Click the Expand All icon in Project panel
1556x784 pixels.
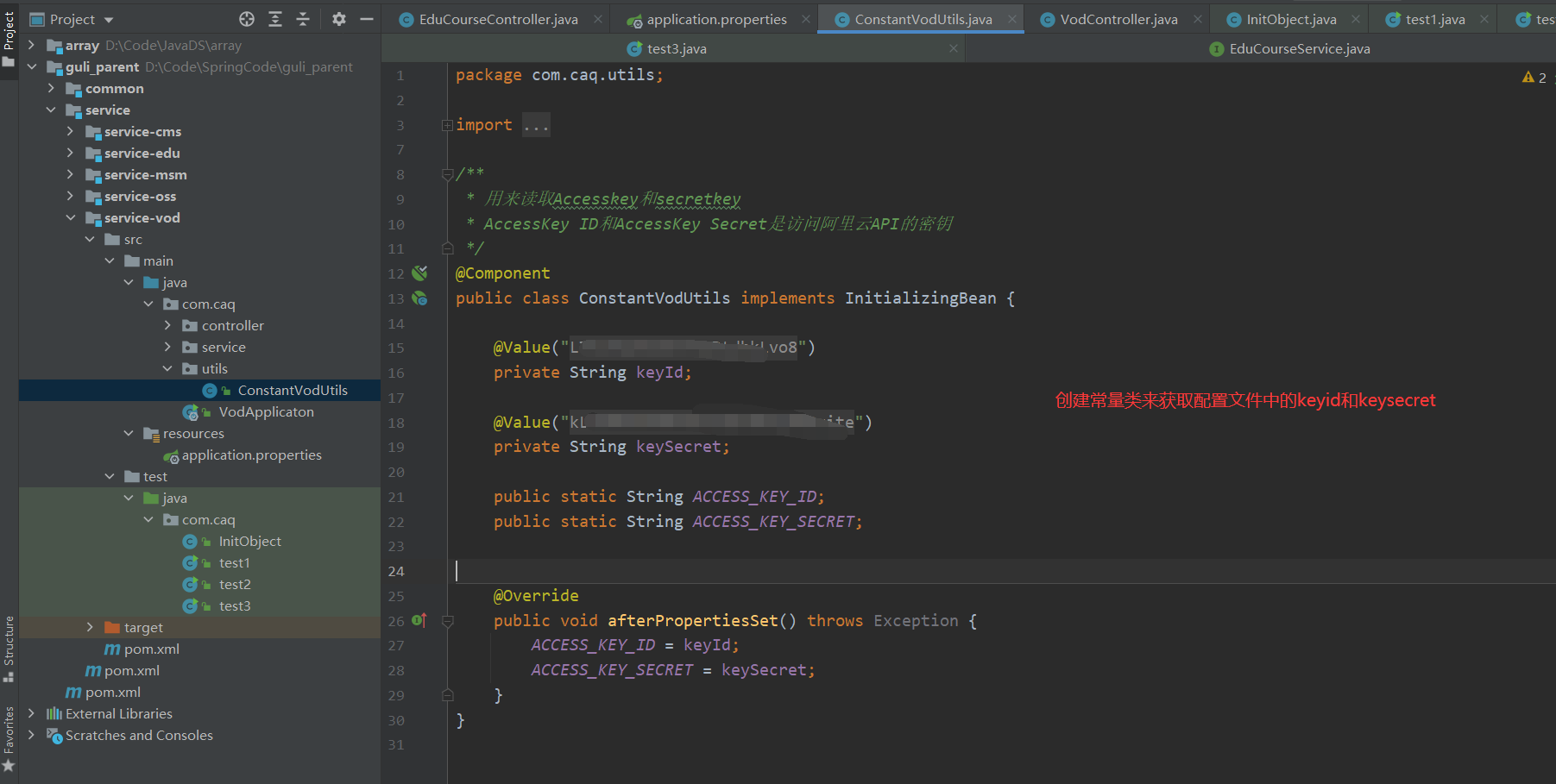275,19
